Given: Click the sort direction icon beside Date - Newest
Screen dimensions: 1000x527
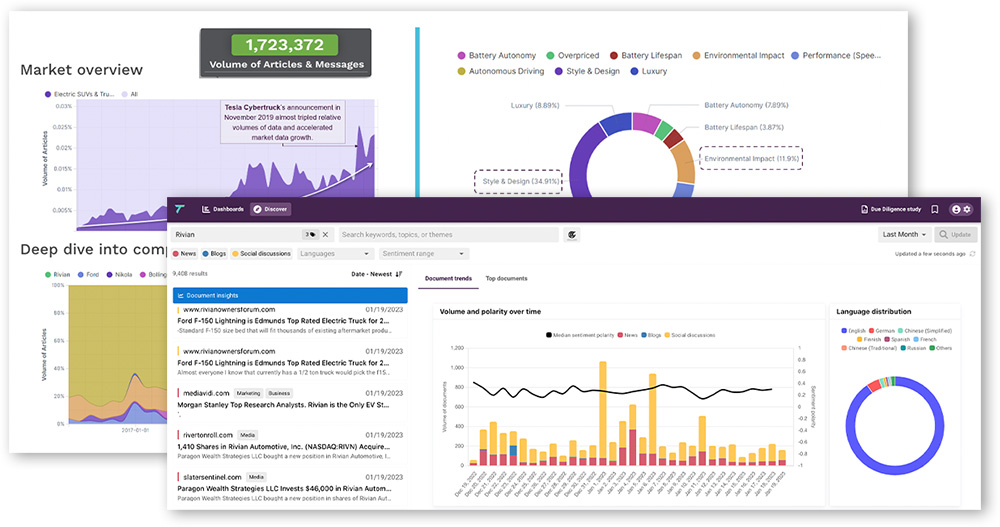Looking at the screenshot, I should [399, 274].
